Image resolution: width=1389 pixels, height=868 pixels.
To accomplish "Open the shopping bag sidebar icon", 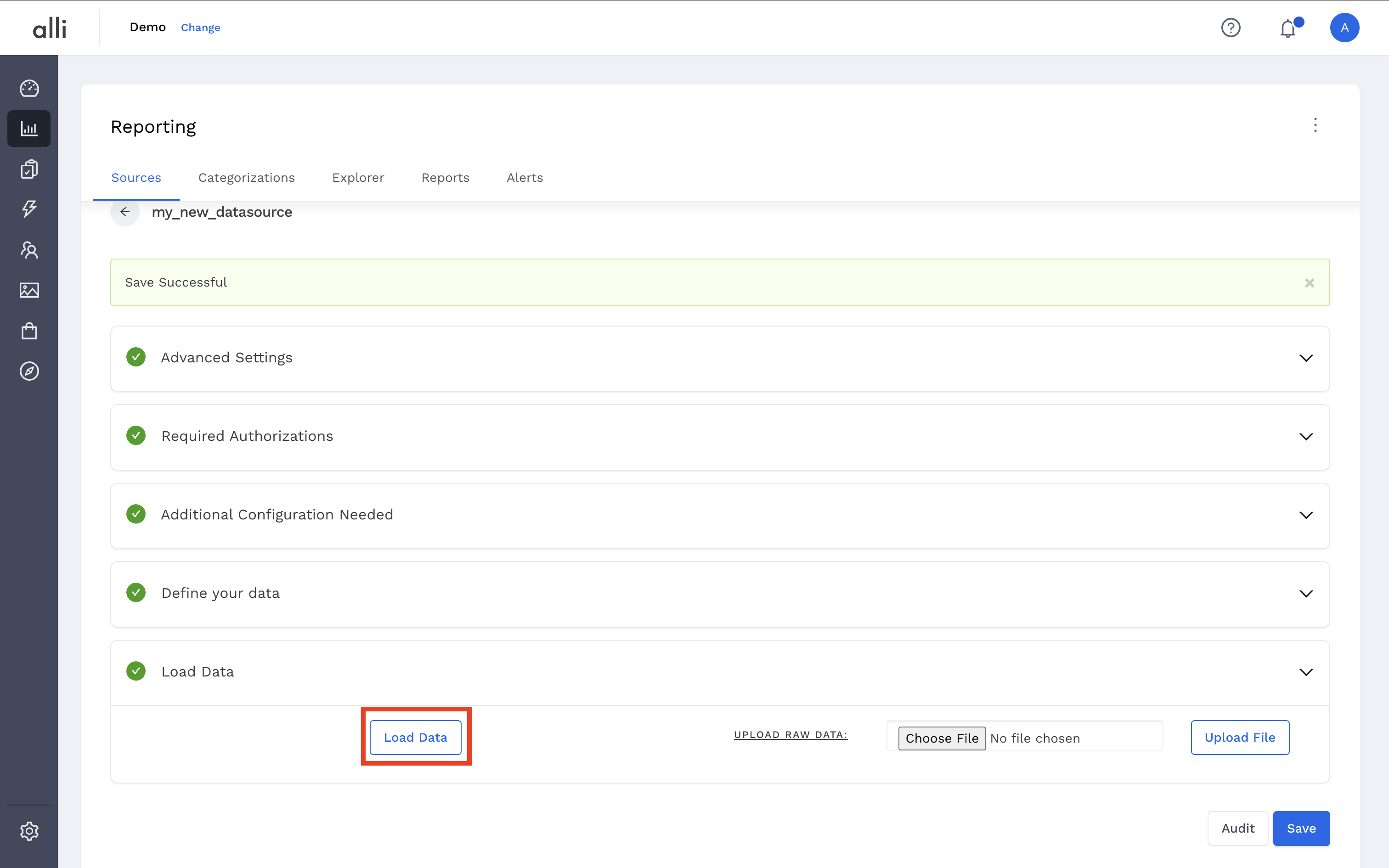I will coord(29,331).
